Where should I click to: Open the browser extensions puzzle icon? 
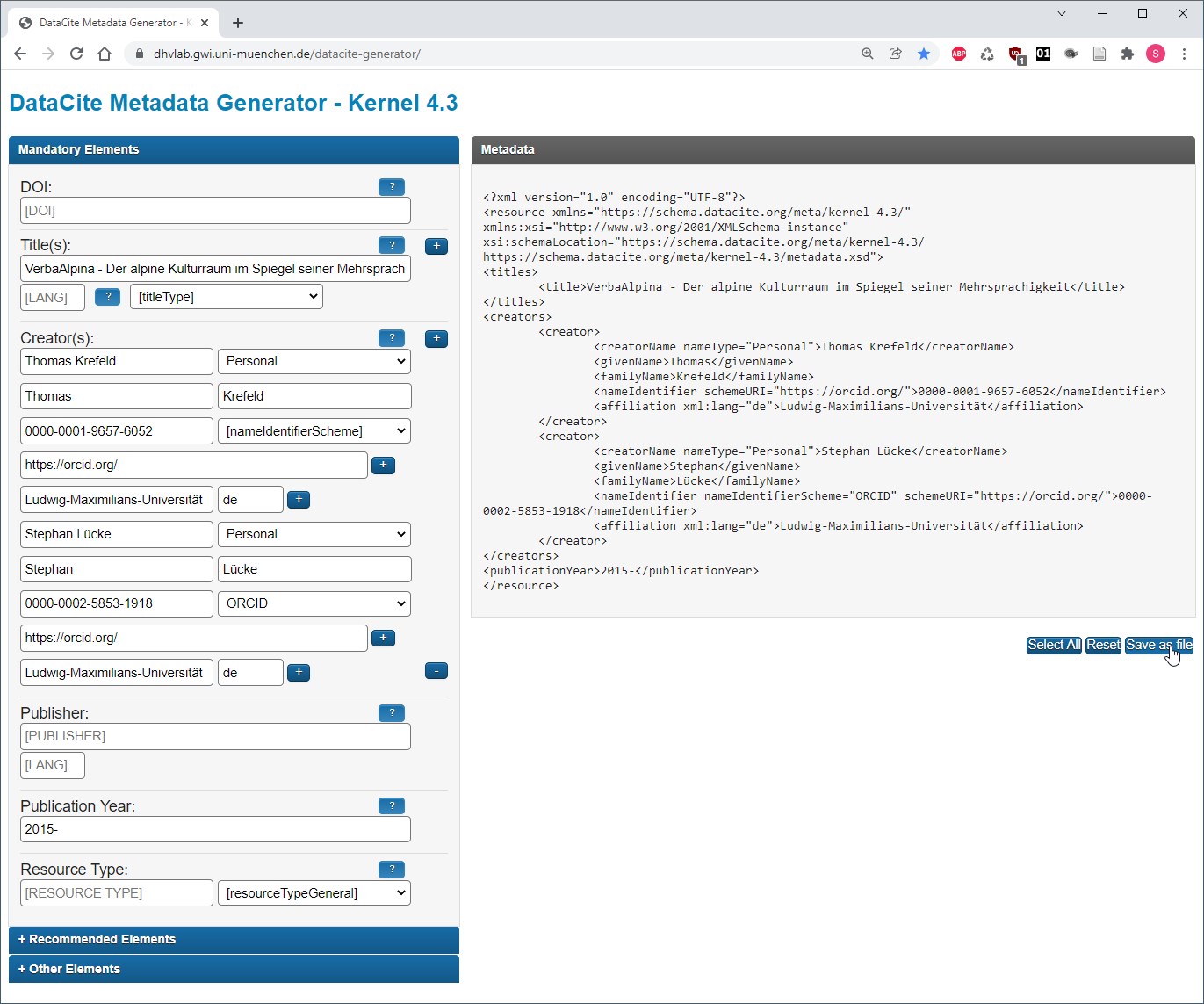click(1128, 54)
